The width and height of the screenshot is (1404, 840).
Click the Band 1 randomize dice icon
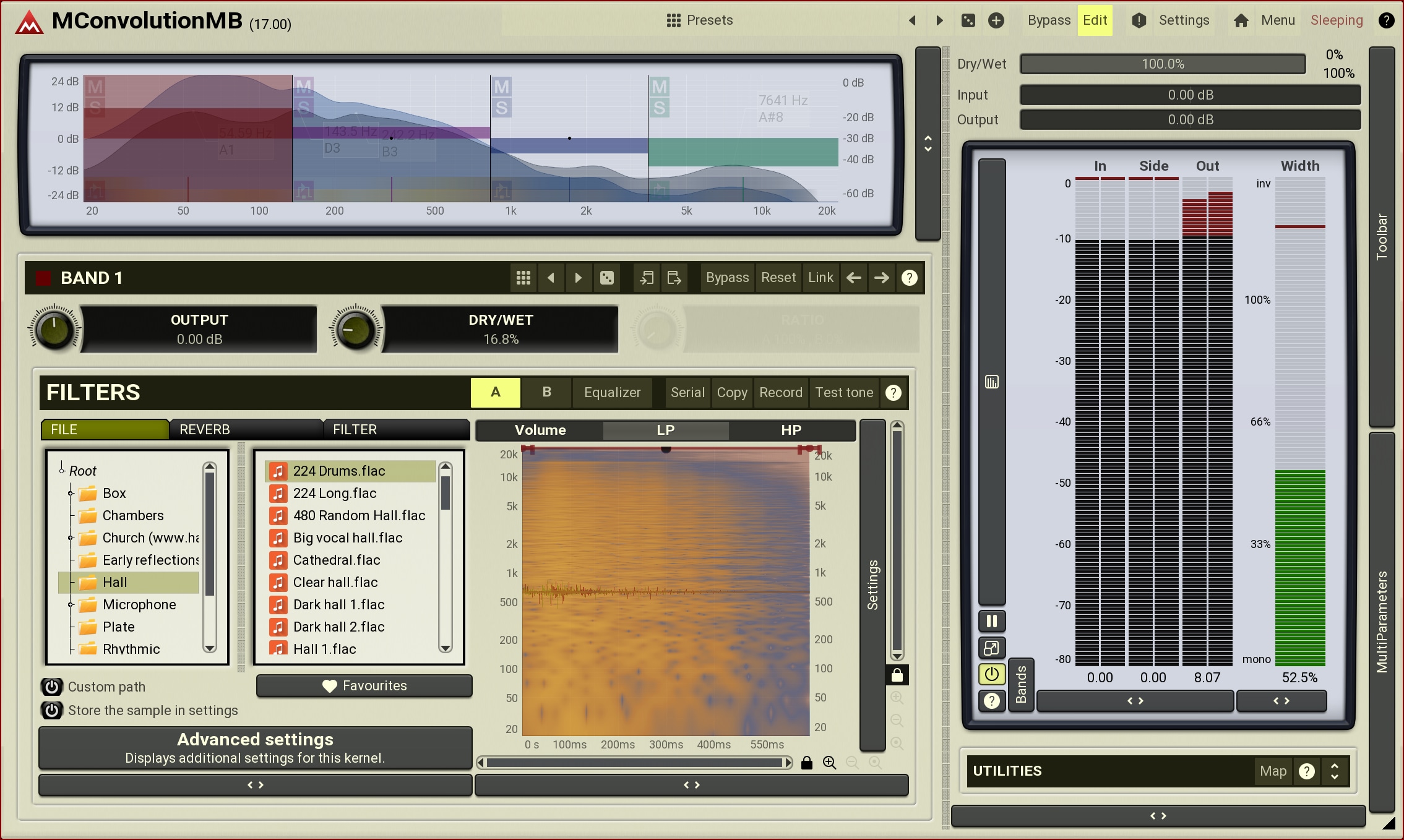[606, 278]
